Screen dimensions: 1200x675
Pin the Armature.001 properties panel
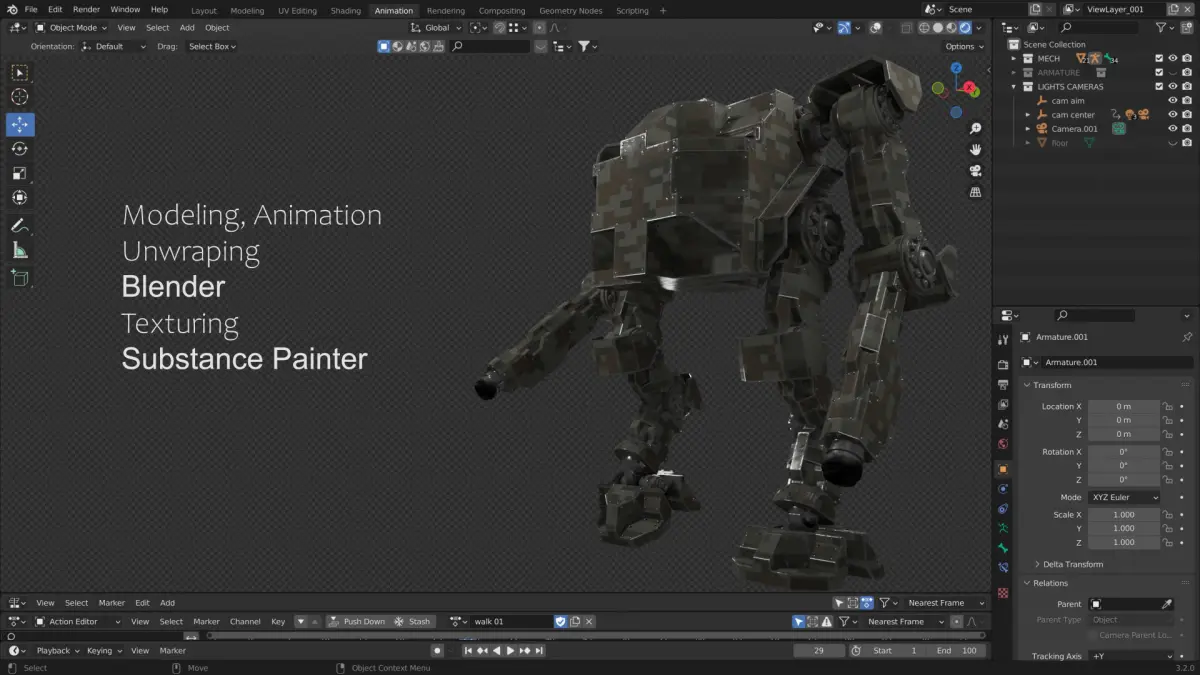tap(1187, 337)
